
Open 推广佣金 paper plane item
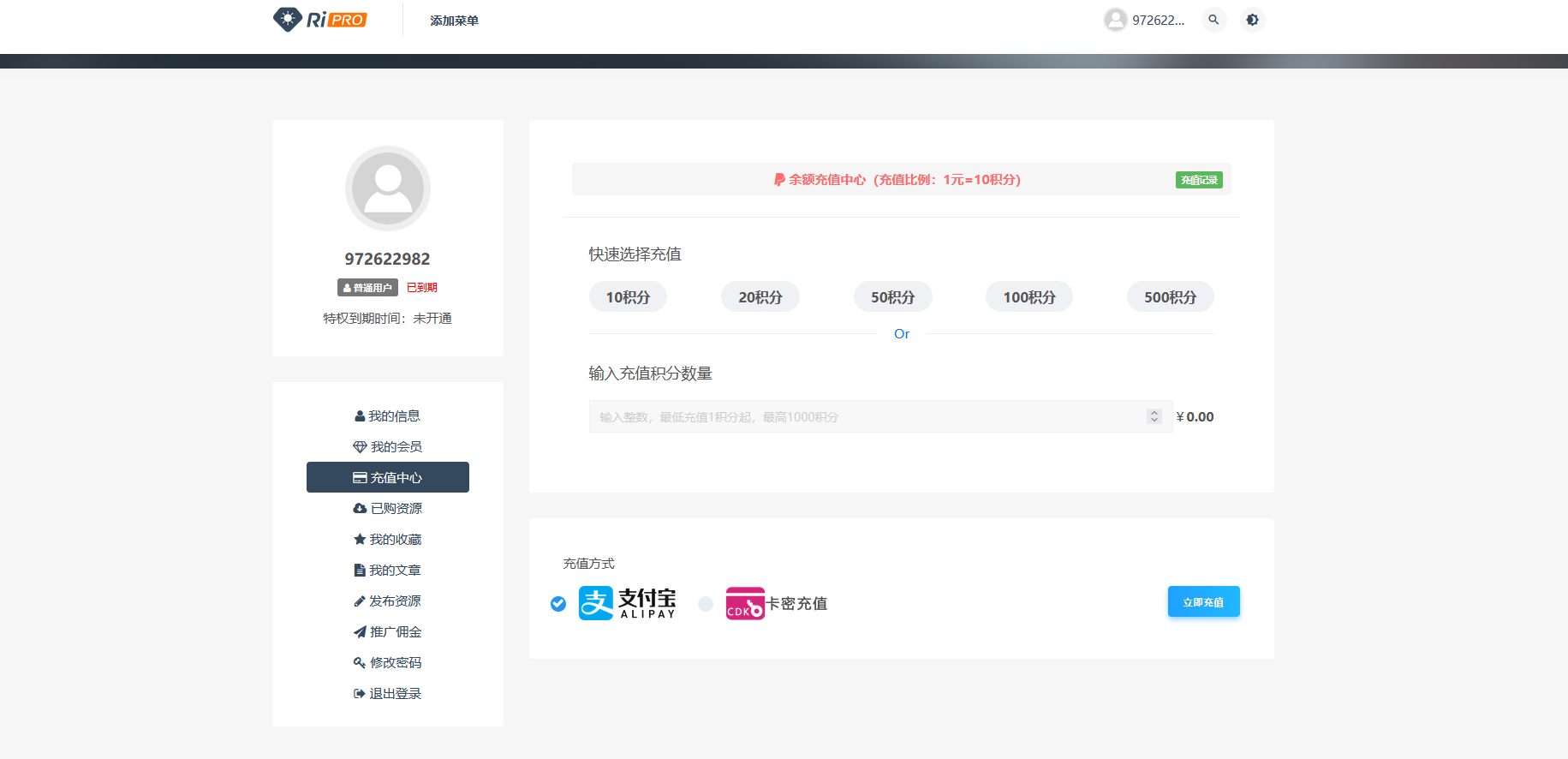tap(387, 632)
